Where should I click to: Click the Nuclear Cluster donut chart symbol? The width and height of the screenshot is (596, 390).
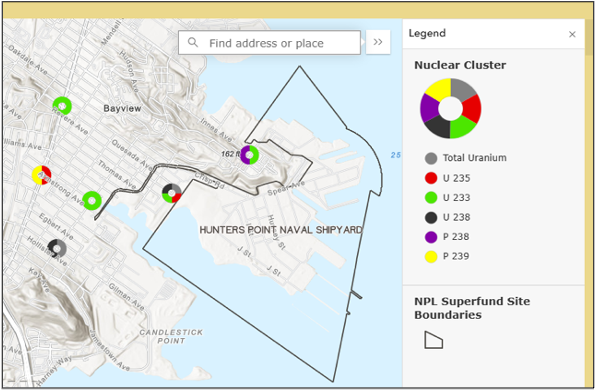click(x=450, y=108)
